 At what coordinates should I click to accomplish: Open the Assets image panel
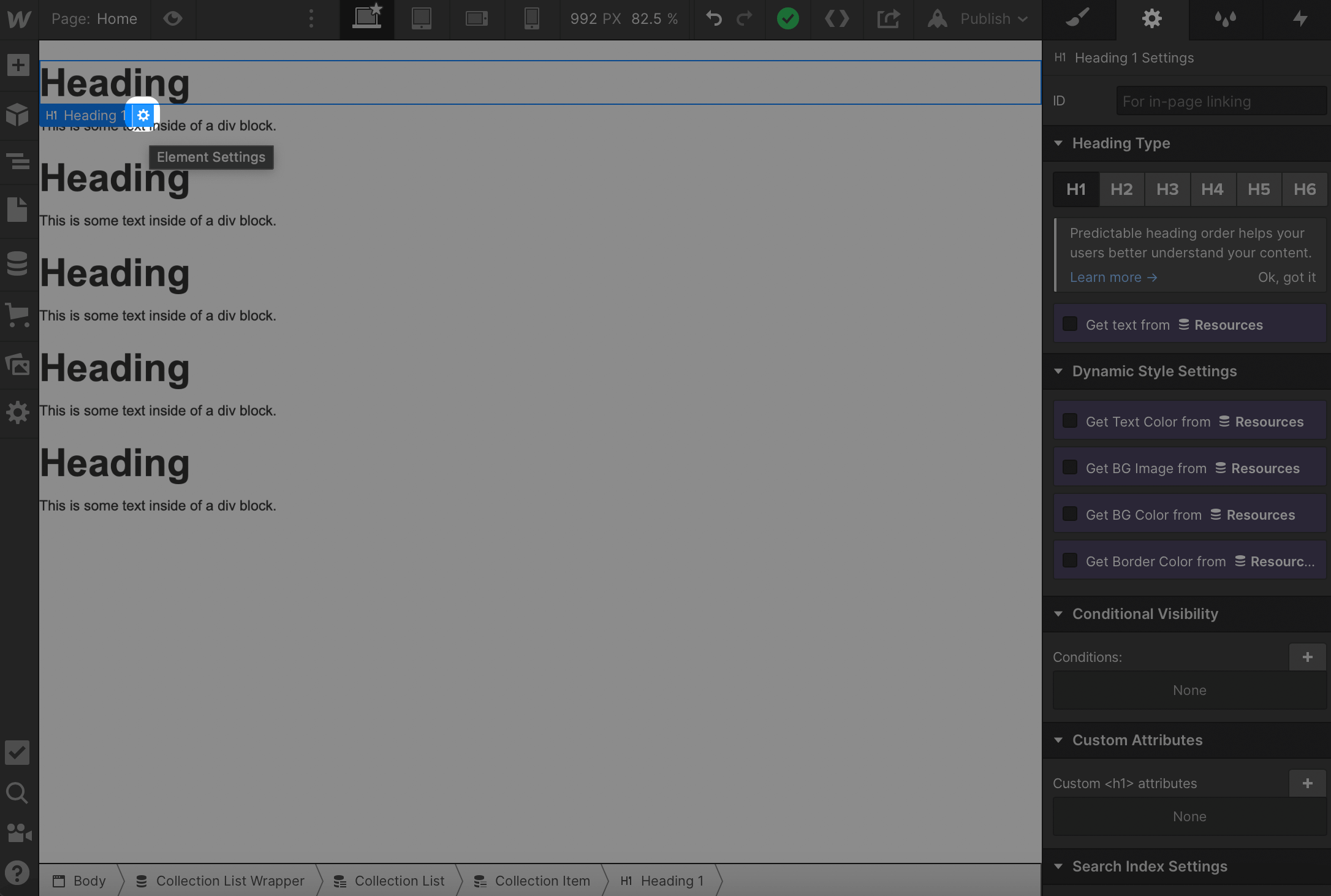click(18, 364)
